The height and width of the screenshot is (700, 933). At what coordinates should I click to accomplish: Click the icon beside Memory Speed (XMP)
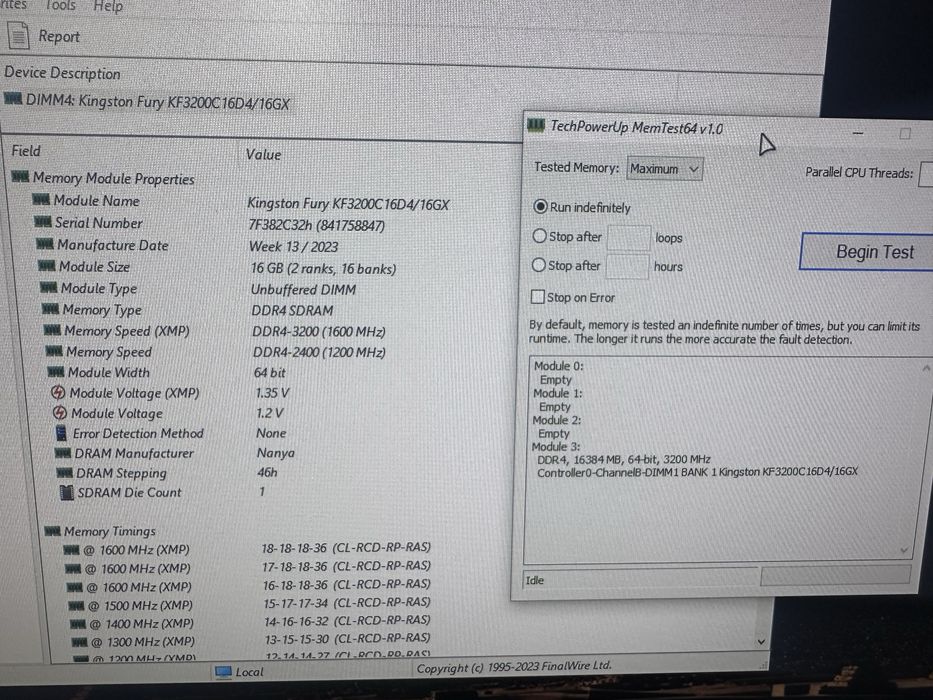[52, 330]
